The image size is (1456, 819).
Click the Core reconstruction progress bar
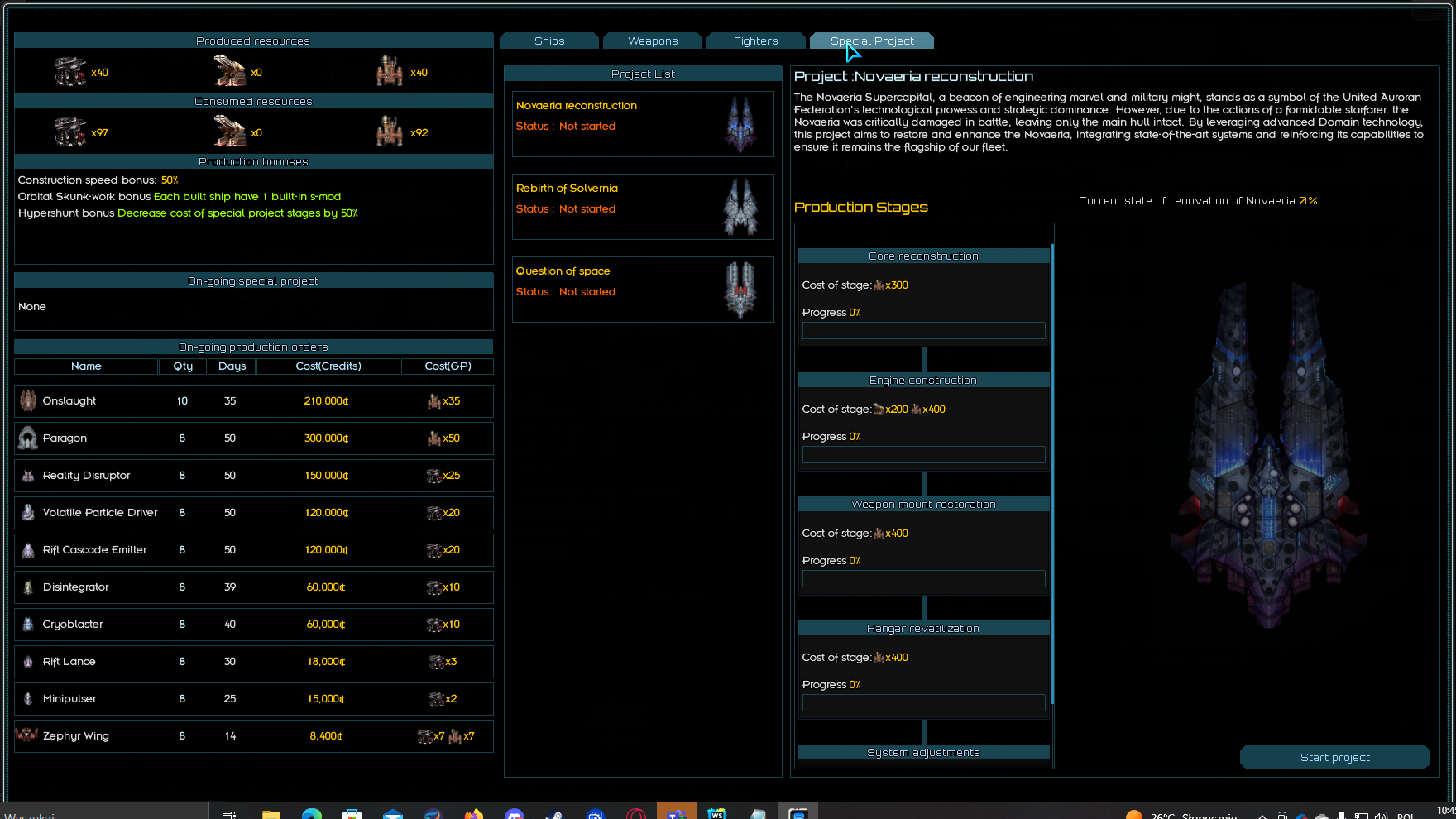pyautogui.click(x=923, y=331)
